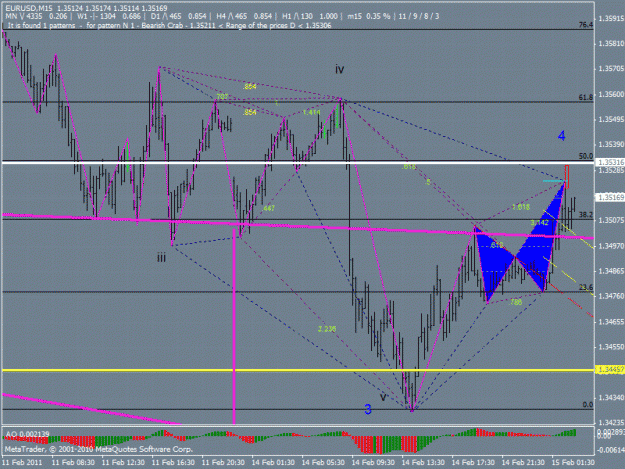
Task: Click the 1.34865 price axis label
Action: coord(611,271)
